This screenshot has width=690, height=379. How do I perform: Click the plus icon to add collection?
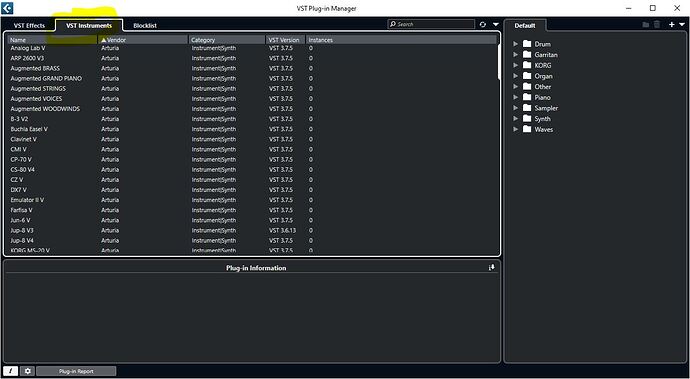point(672,25)
